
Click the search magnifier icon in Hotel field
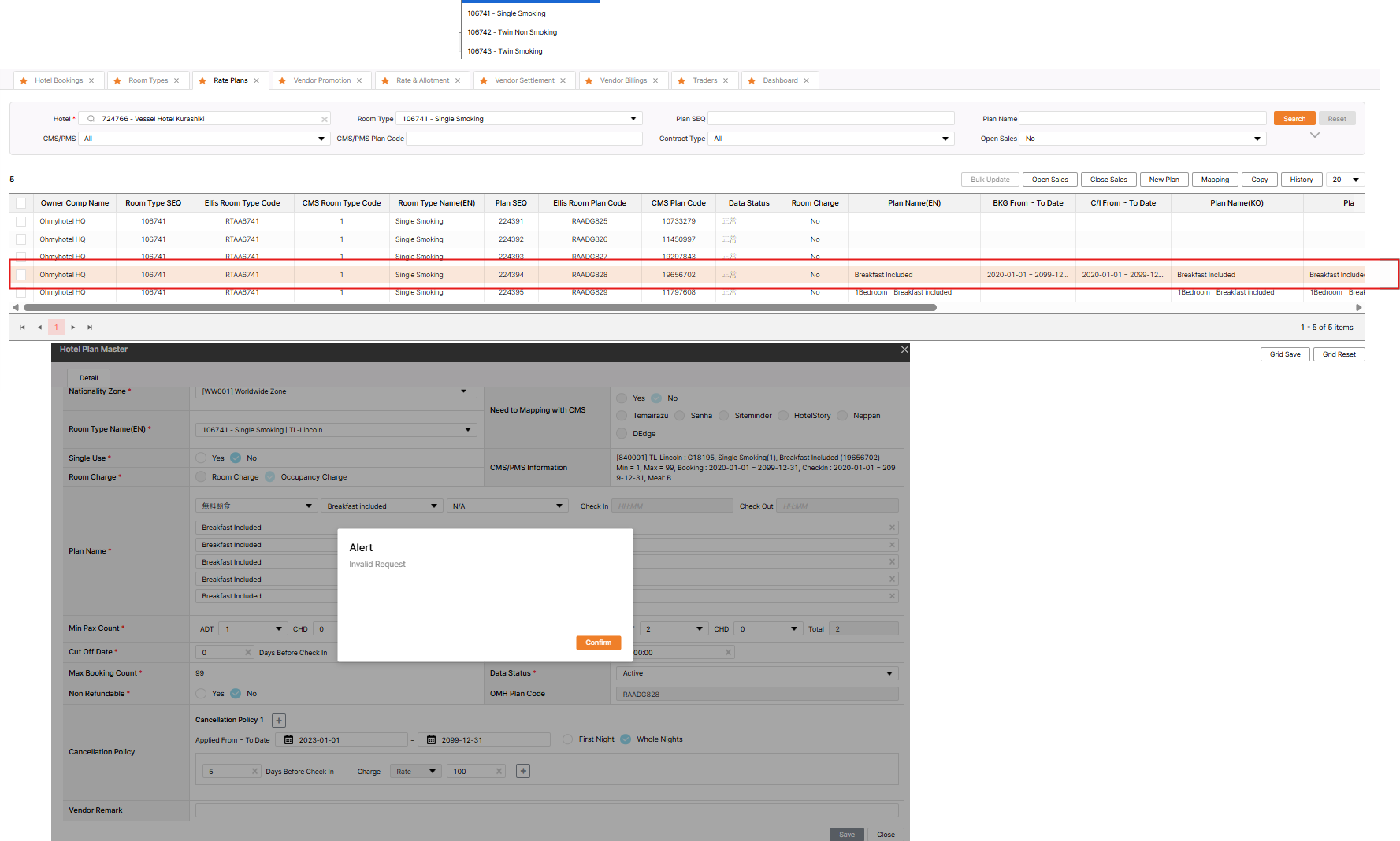click(x=91, y=119)
